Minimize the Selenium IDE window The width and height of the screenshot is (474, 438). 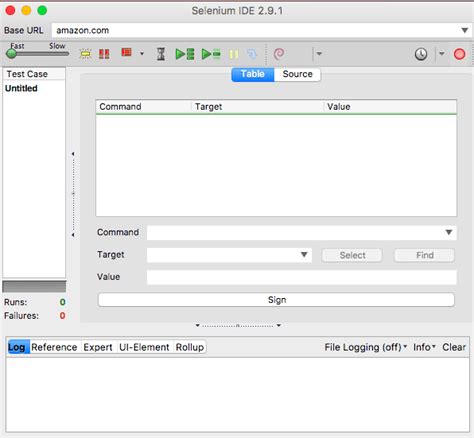(26, 10)
